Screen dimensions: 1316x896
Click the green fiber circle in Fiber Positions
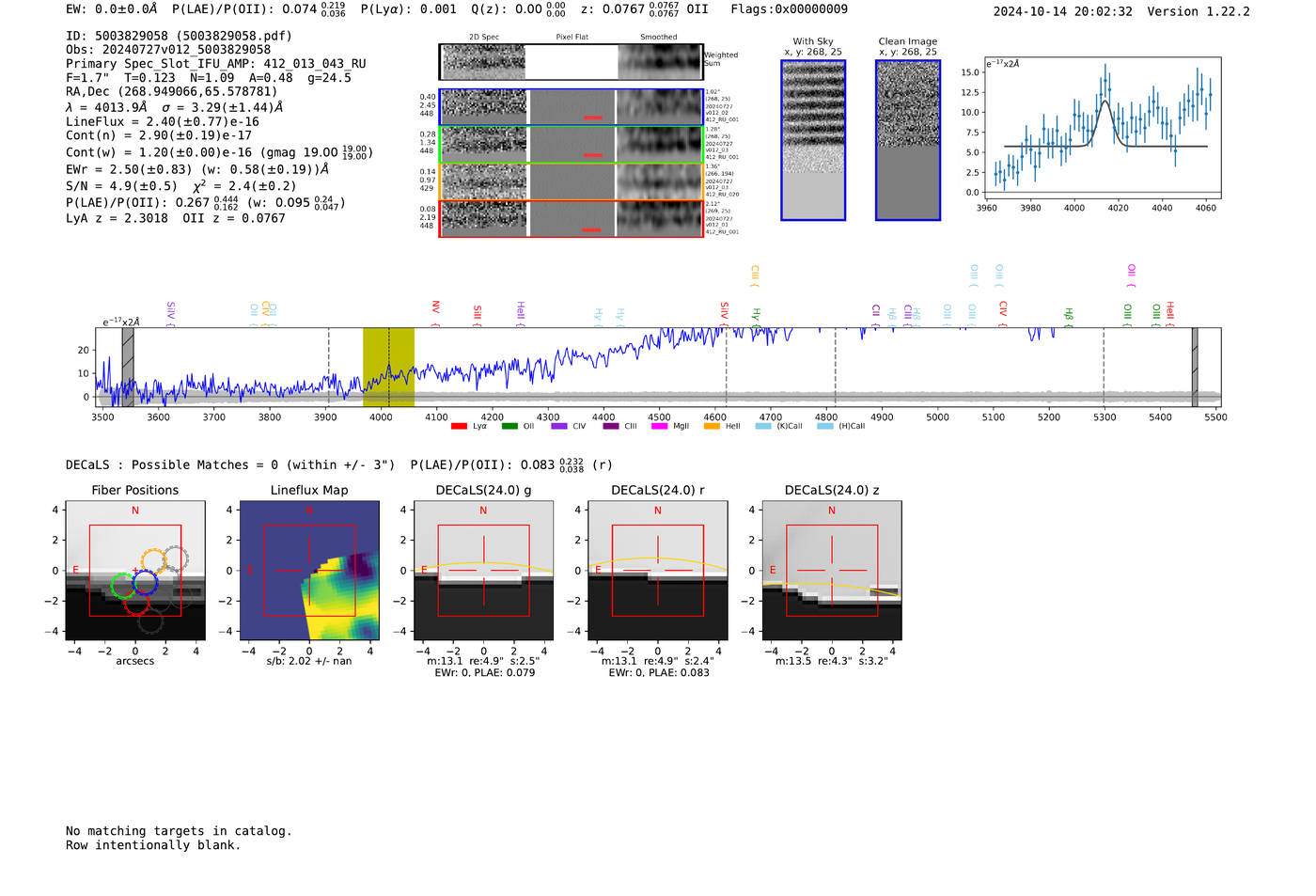pyautogui.click(x=122, y=586)
